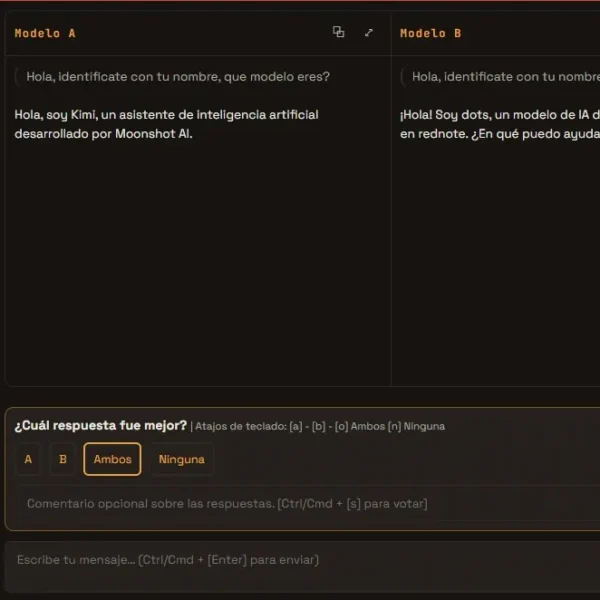Click Kimi's reply text in Modelo A
This screenshot has height=600, width=600.
166,124
